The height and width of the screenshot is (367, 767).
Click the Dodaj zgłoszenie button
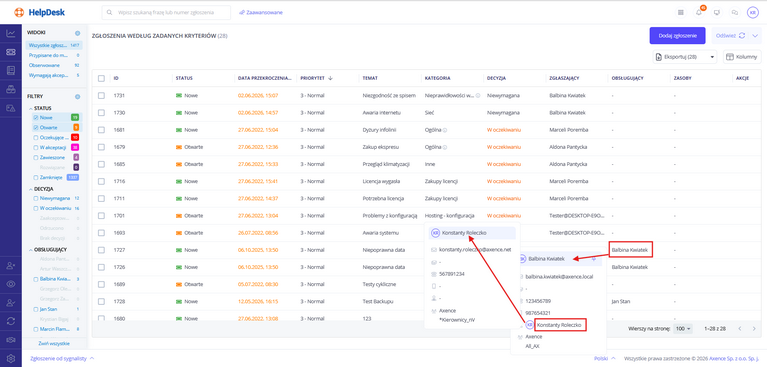[x=677, y=35]
